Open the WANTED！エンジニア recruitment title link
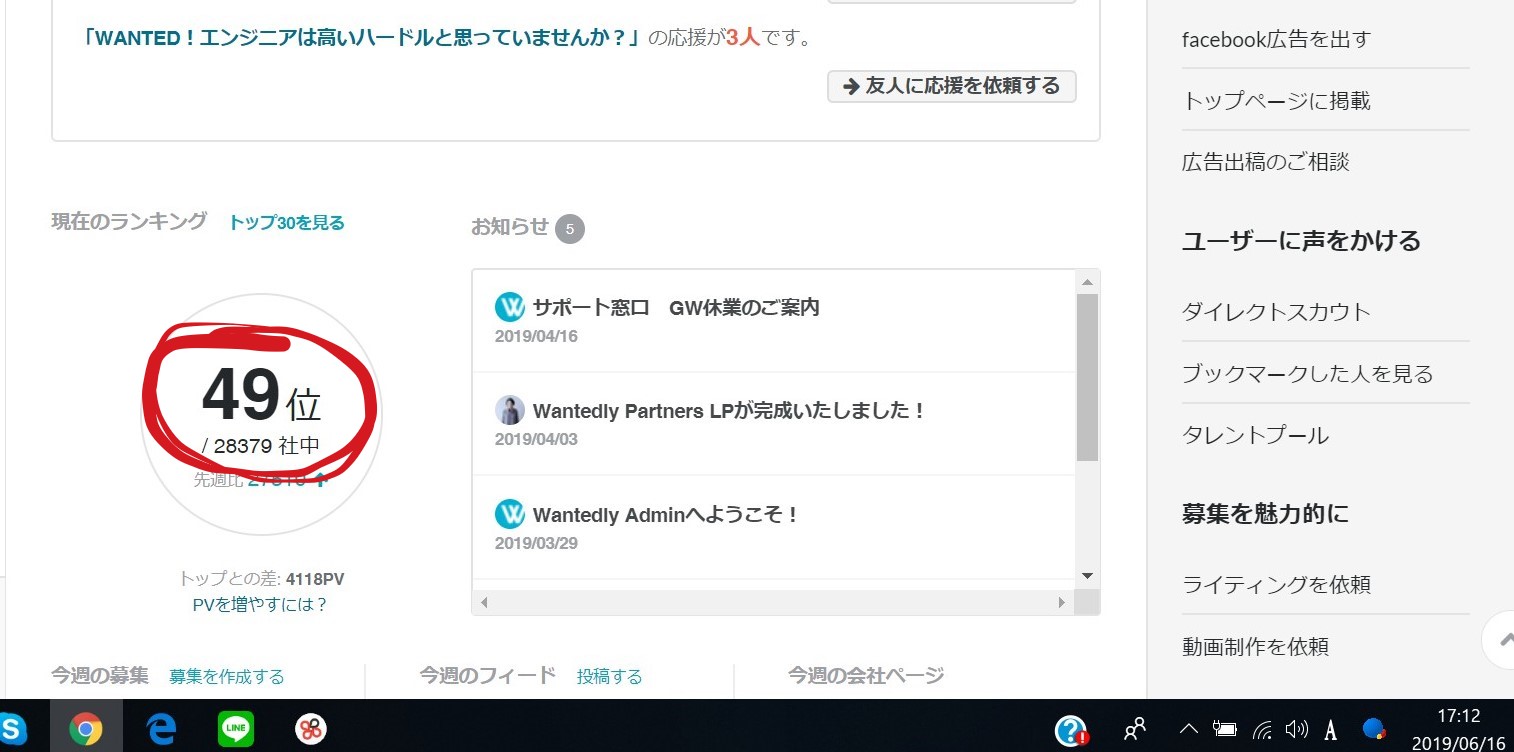 coord(361,38)
